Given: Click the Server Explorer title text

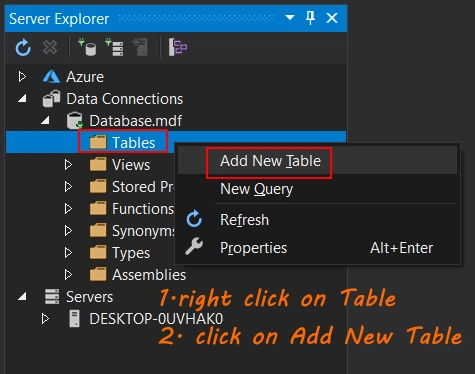Looking at the screenshot, I should [59, 19].
